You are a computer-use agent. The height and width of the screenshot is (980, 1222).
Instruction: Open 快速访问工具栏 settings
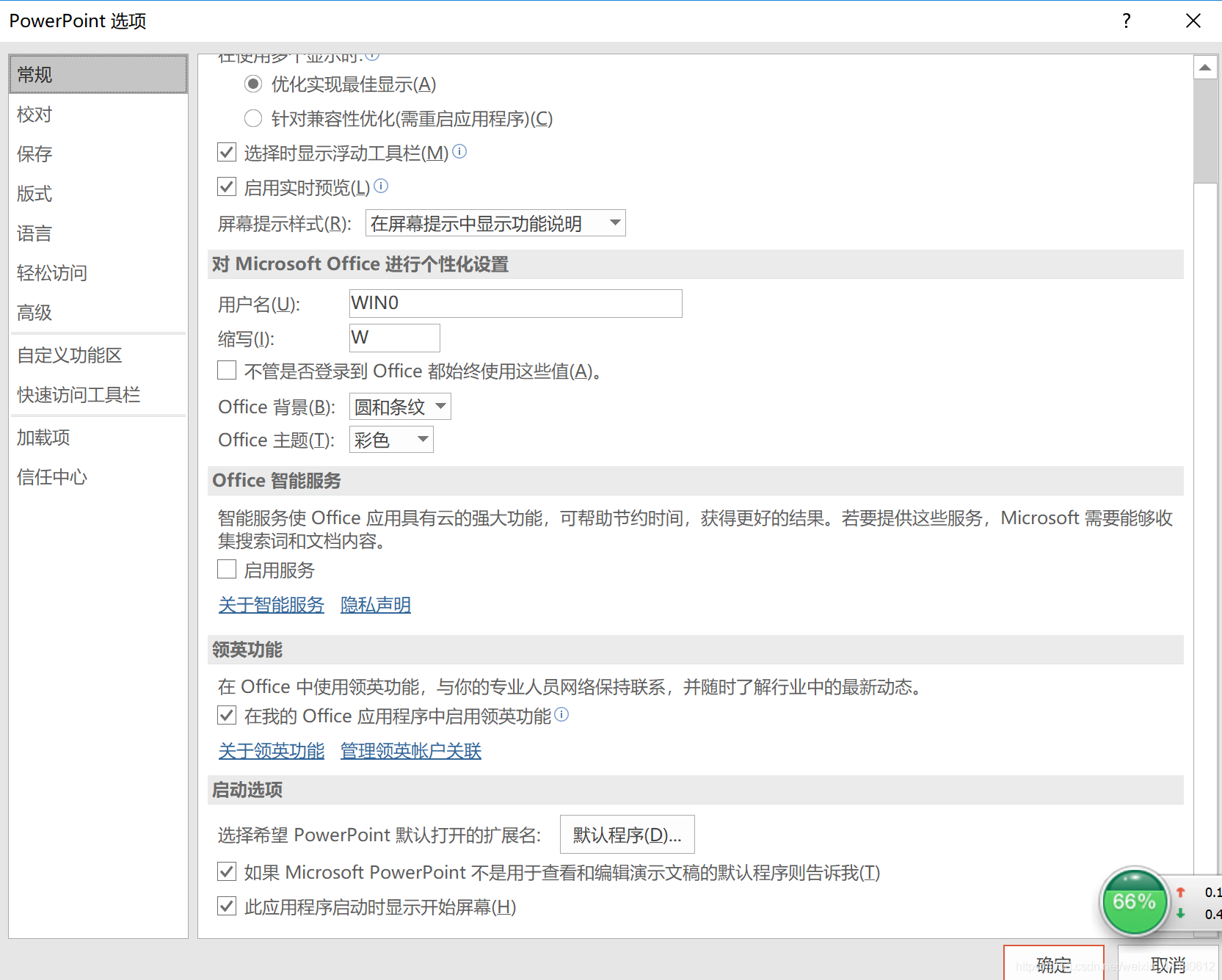(98, 394)
